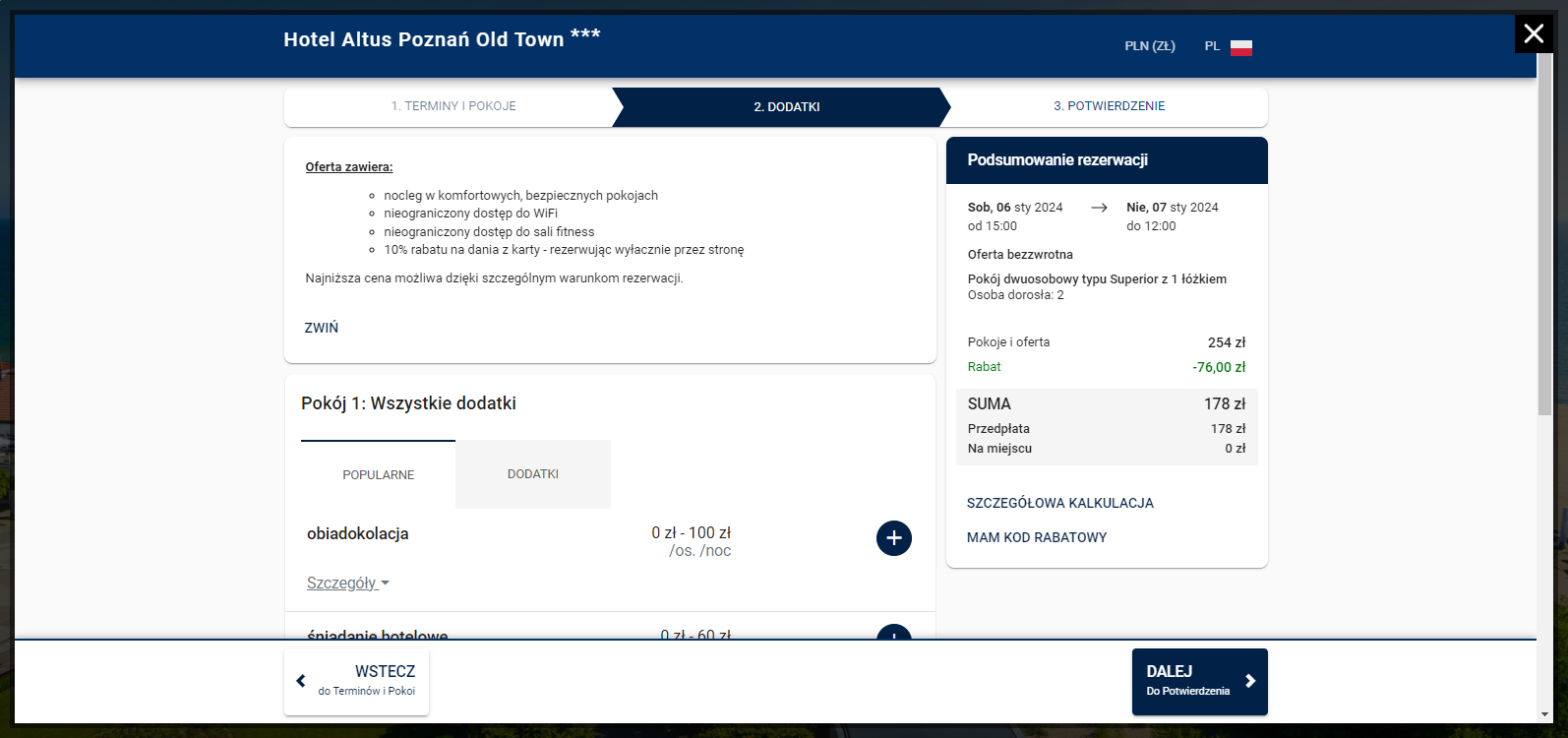Switch to the Popularne tab
This screenshot has width=1568, height=738.
click(x=379, y=474)
